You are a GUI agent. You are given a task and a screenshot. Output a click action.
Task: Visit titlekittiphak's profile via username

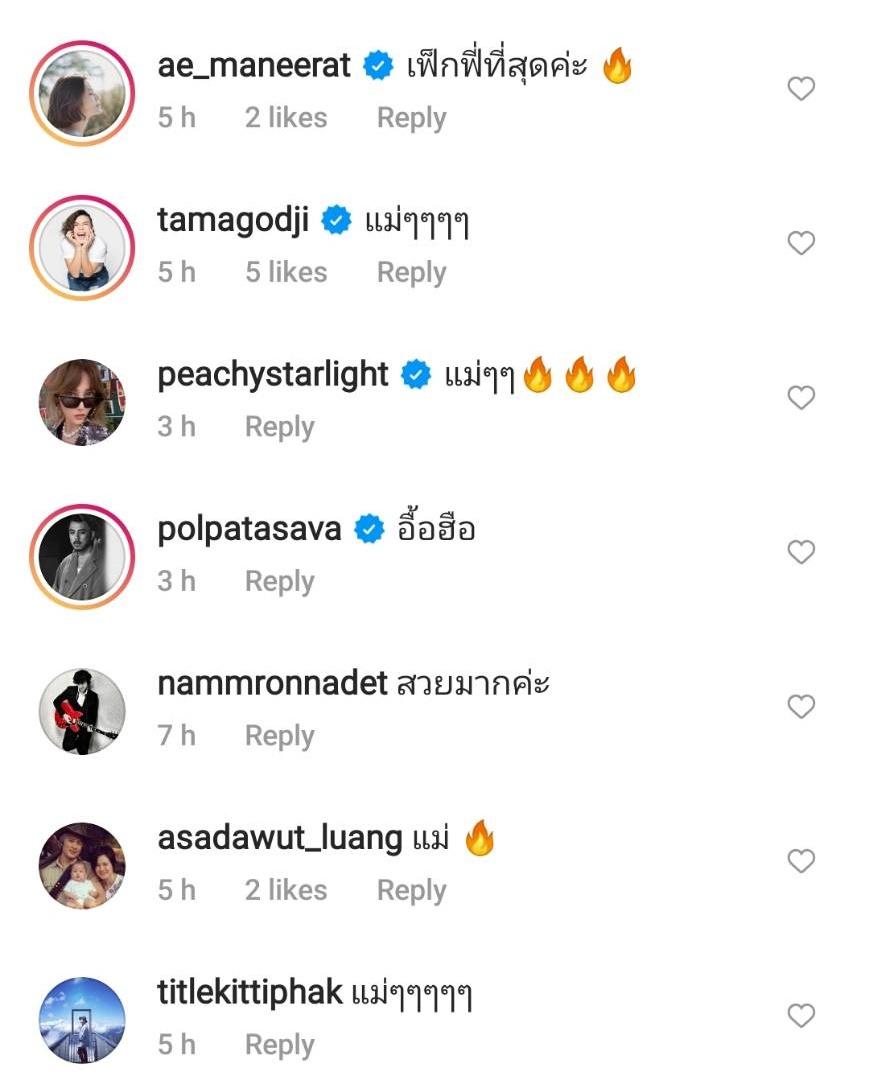click(250, 992)
